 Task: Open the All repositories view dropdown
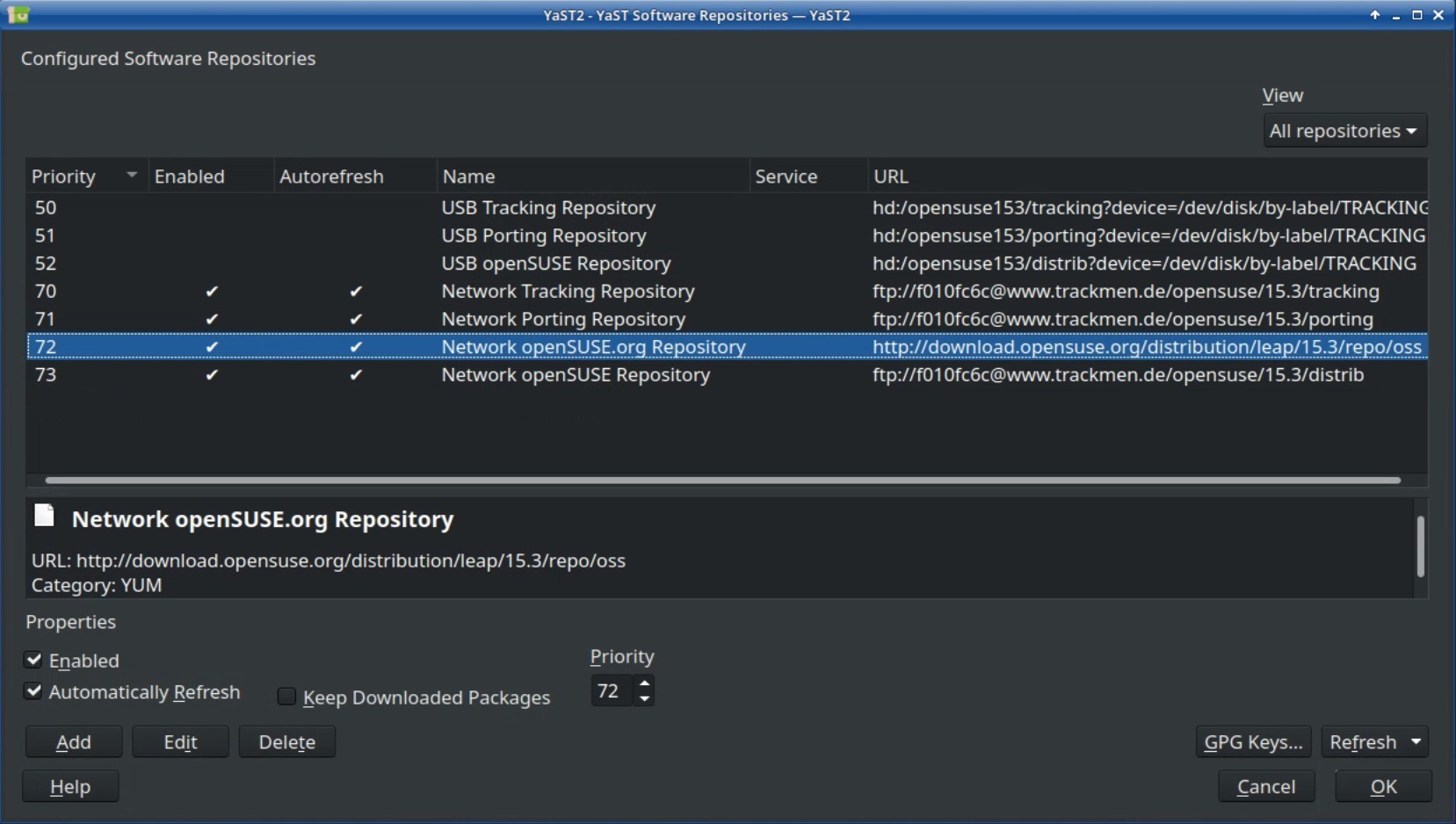[x=1344, y=130]
